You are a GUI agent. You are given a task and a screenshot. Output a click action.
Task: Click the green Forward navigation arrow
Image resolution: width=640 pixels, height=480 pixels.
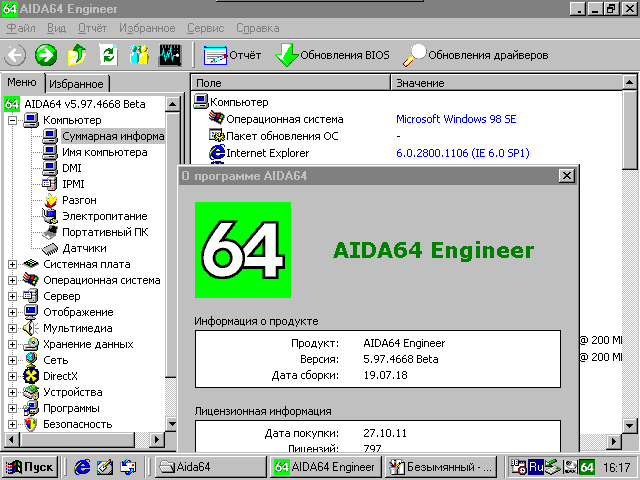46,55
